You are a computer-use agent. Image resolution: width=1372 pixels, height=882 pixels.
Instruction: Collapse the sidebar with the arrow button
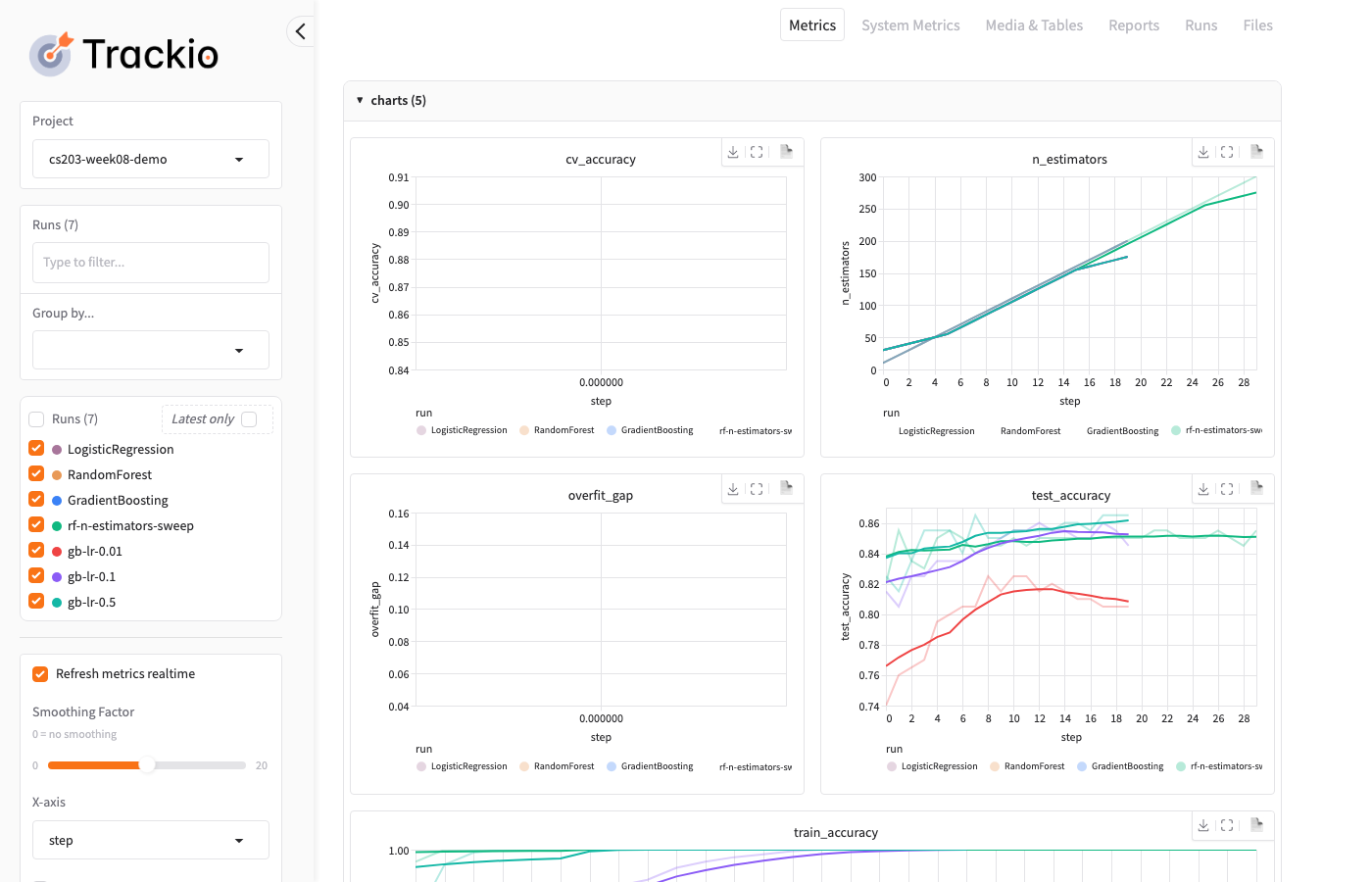click(x=301, y=31)
